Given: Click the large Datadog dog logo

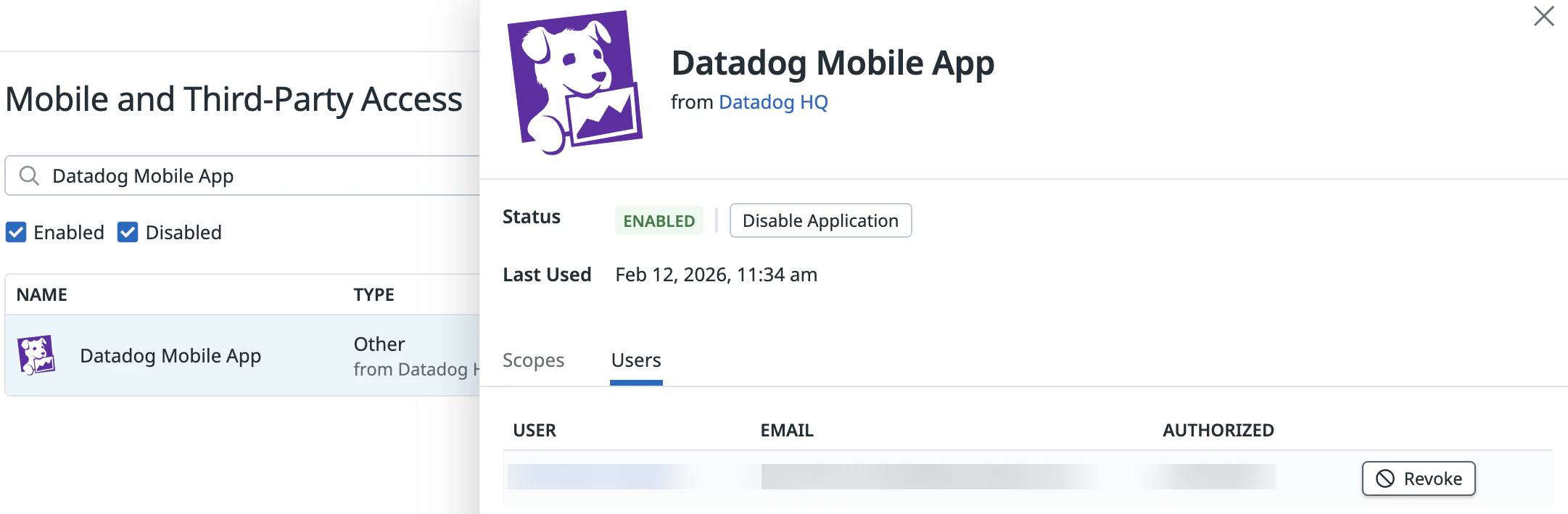Looking at the screenshot, I should (574, 81).
